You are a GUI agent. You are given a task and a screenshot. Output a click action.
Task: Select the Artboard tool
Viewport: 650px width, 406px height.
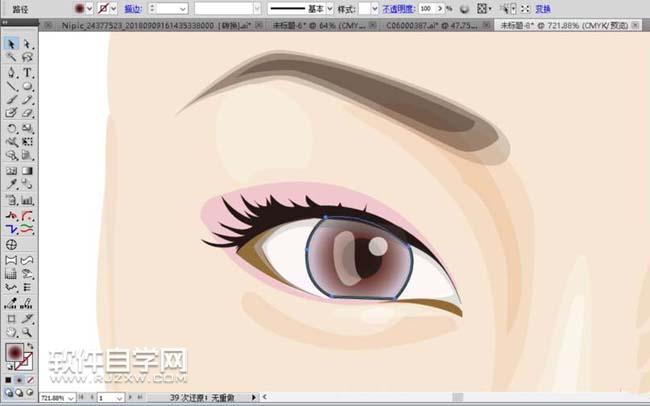point(11,319)
